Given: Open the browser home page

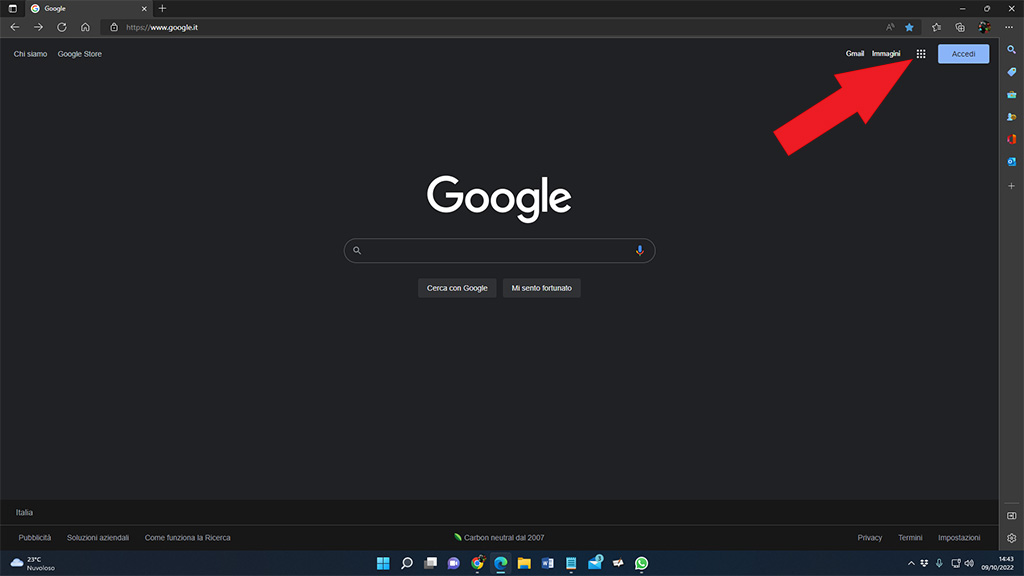Looking at the screenshot, I should click(86, 27).
